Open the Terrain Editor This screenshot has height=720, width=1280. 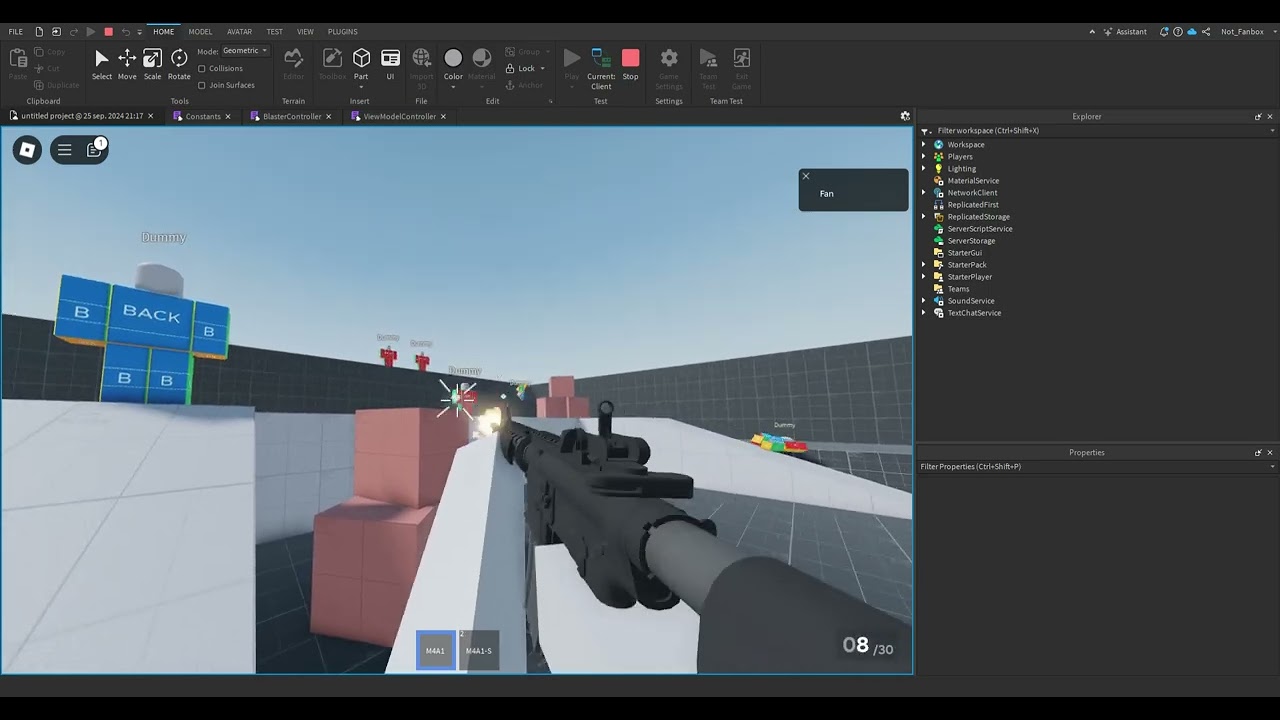coord(293,65)
